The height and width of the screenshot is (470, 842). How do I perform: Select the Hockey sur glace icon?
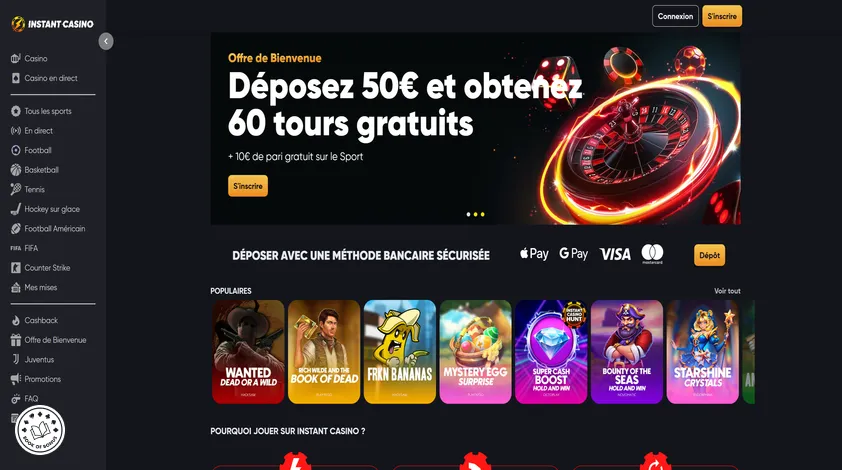pyautogui.click(x=16, y=209)
